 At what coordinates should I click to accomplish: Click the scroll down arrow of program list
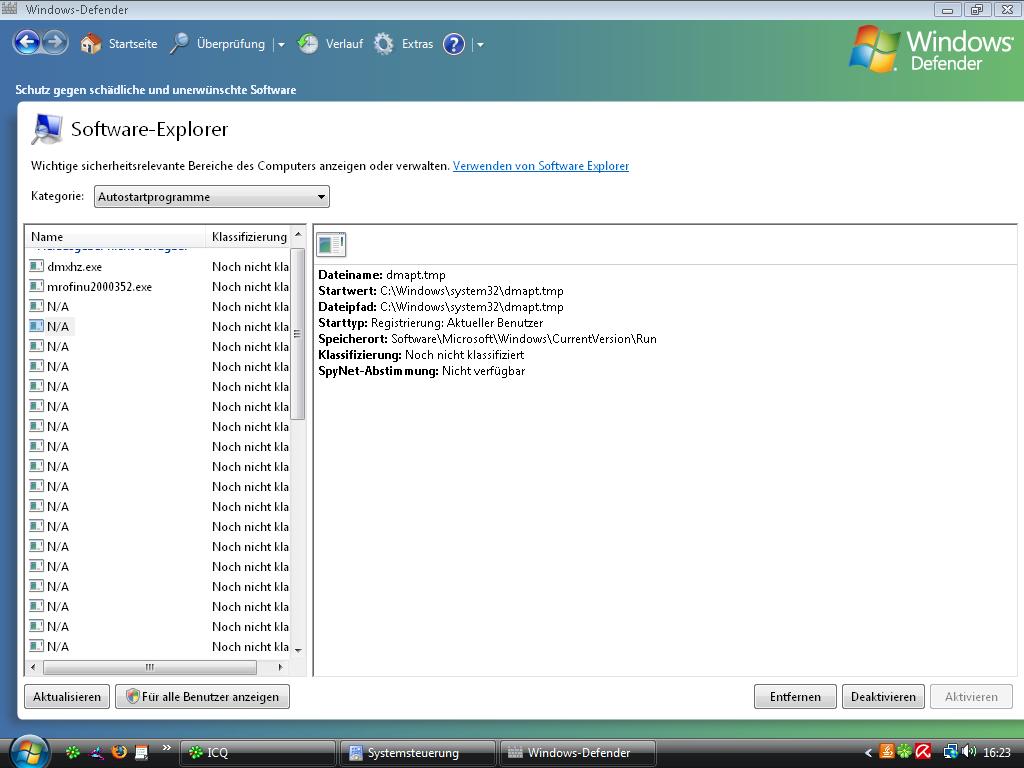point(298,650)
